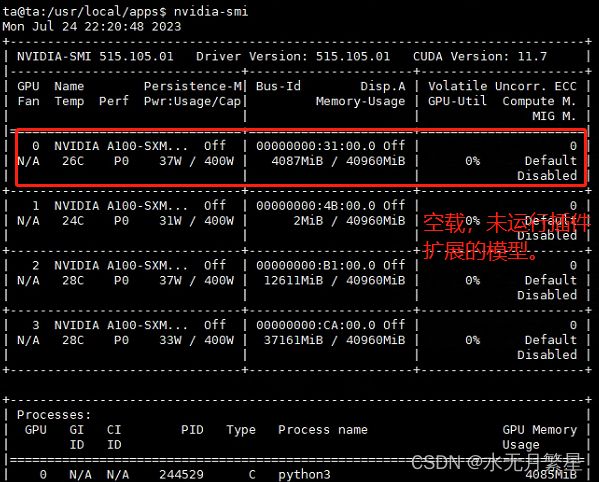599x482 pixels.
Task: Click the Fan header label
Action: [x=28, y=101]
